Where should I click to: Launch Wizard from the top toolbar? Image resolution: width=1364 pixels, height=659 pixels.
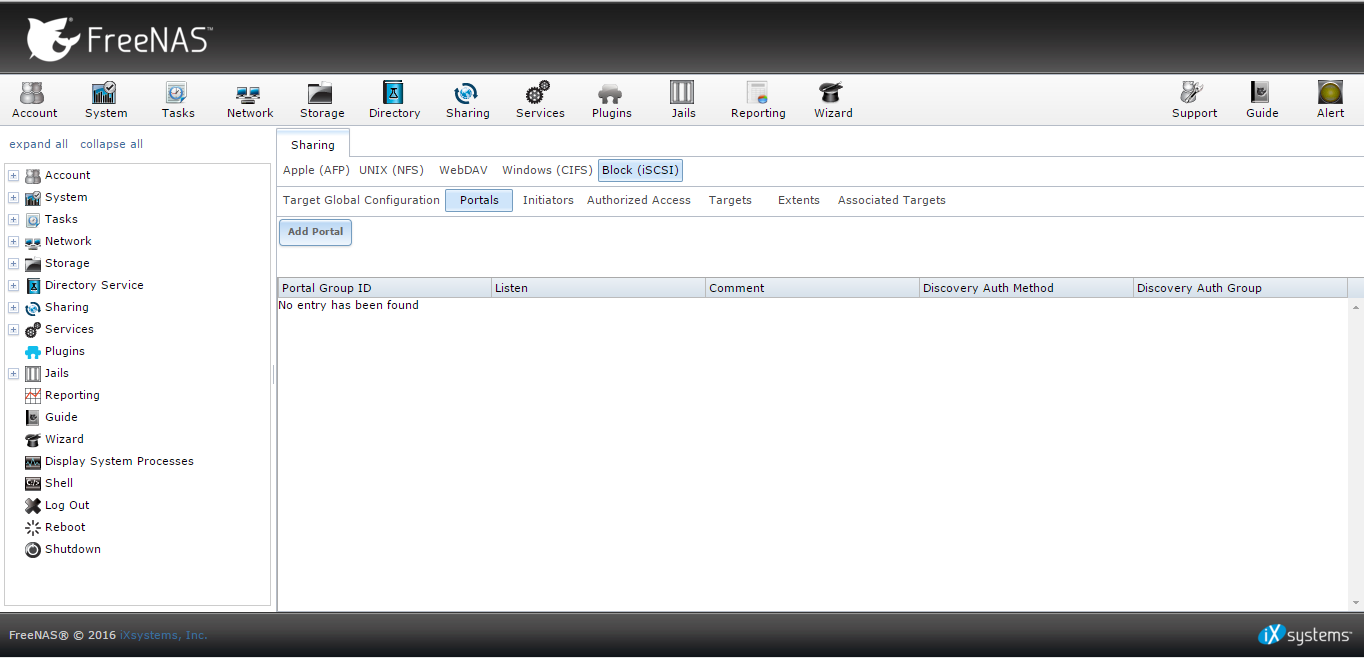(833, 100)
